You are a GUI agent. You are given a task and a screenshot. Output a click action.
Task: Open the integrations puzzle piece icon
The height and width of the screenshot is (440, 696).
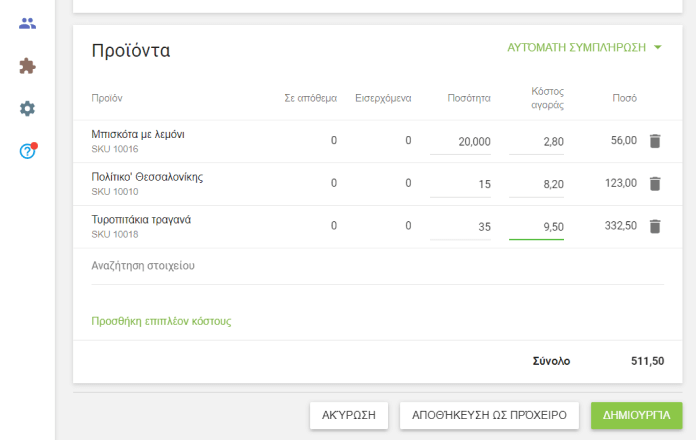pos(28,66)
